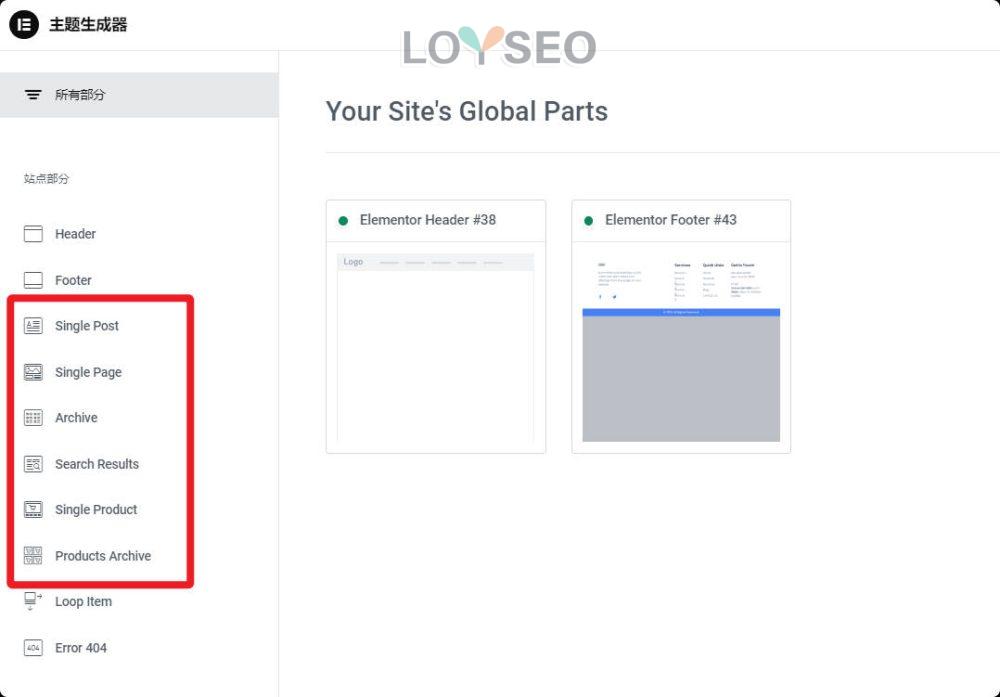Open the Header #38 preview thumbnail
1000x697 pixels.
(436, 348)
